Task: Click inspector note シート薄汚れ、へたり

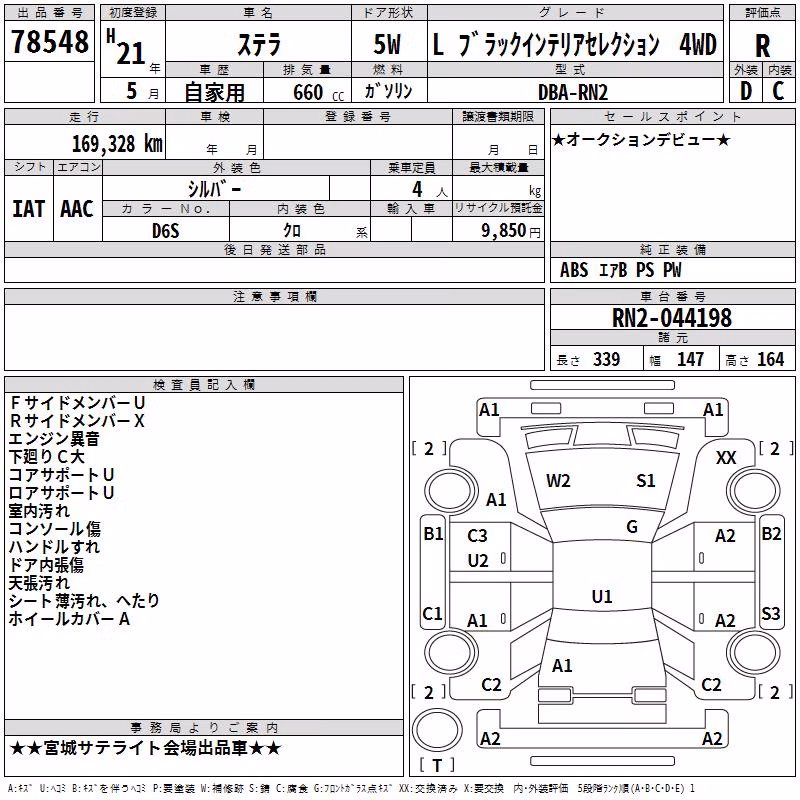Action: (x=84, y=601)
